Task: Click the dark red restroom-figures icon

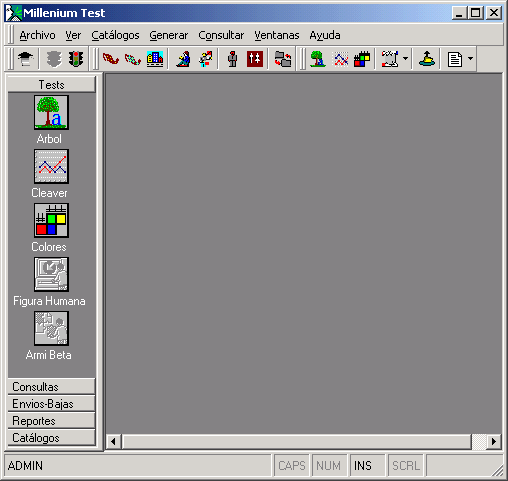Action: [x=255, y=59]
